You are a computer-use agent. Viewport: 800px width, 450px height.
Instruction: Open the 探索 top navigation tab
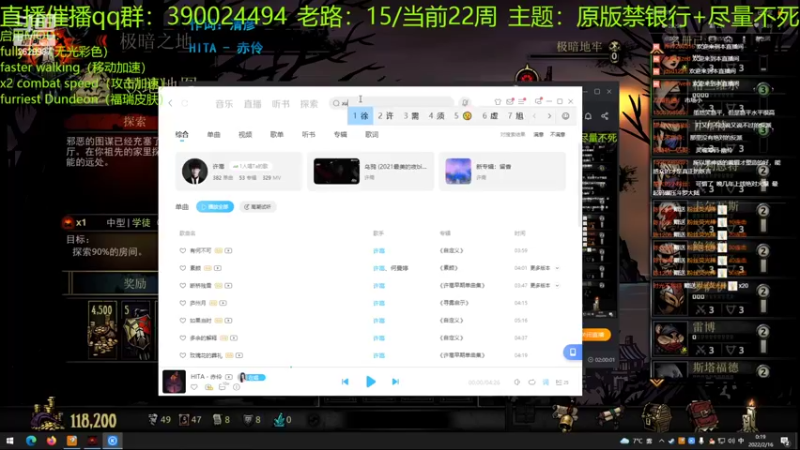(x=309, y=104)
